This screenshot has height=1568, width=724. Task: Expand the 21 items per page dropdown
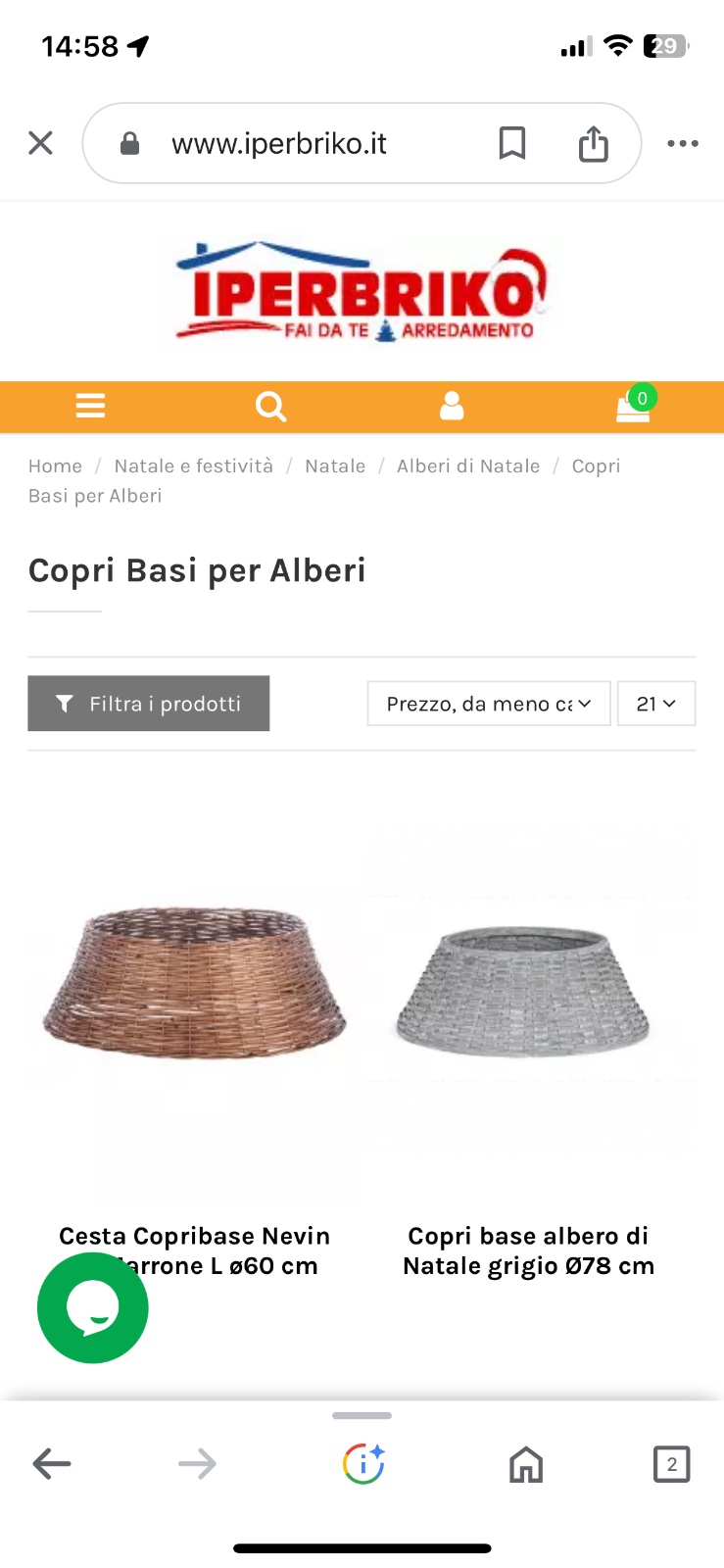[656, 704]
